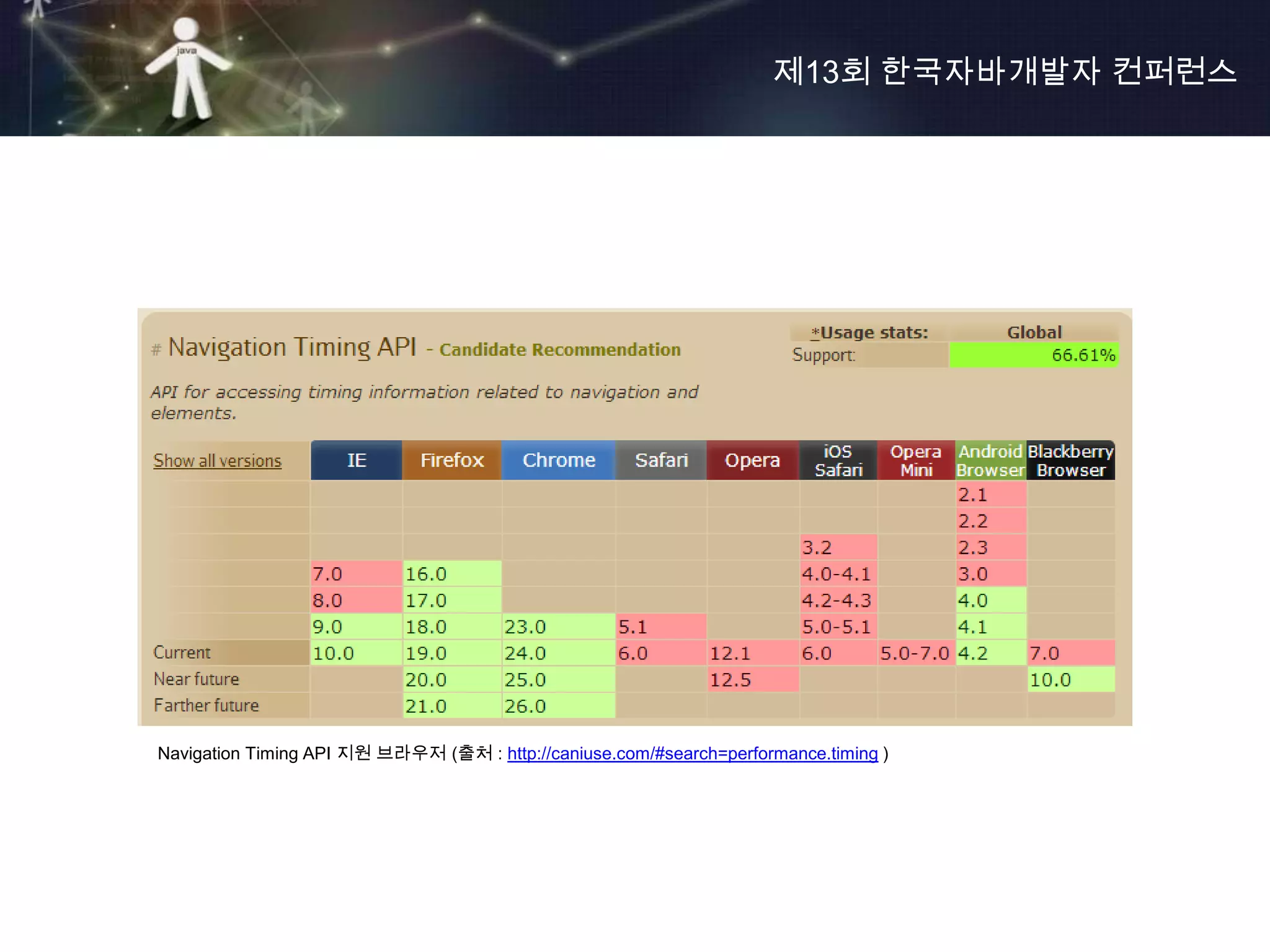The image size is (1270, 952).
Task: Open the Show all versions link
Action: click(217, 461)
